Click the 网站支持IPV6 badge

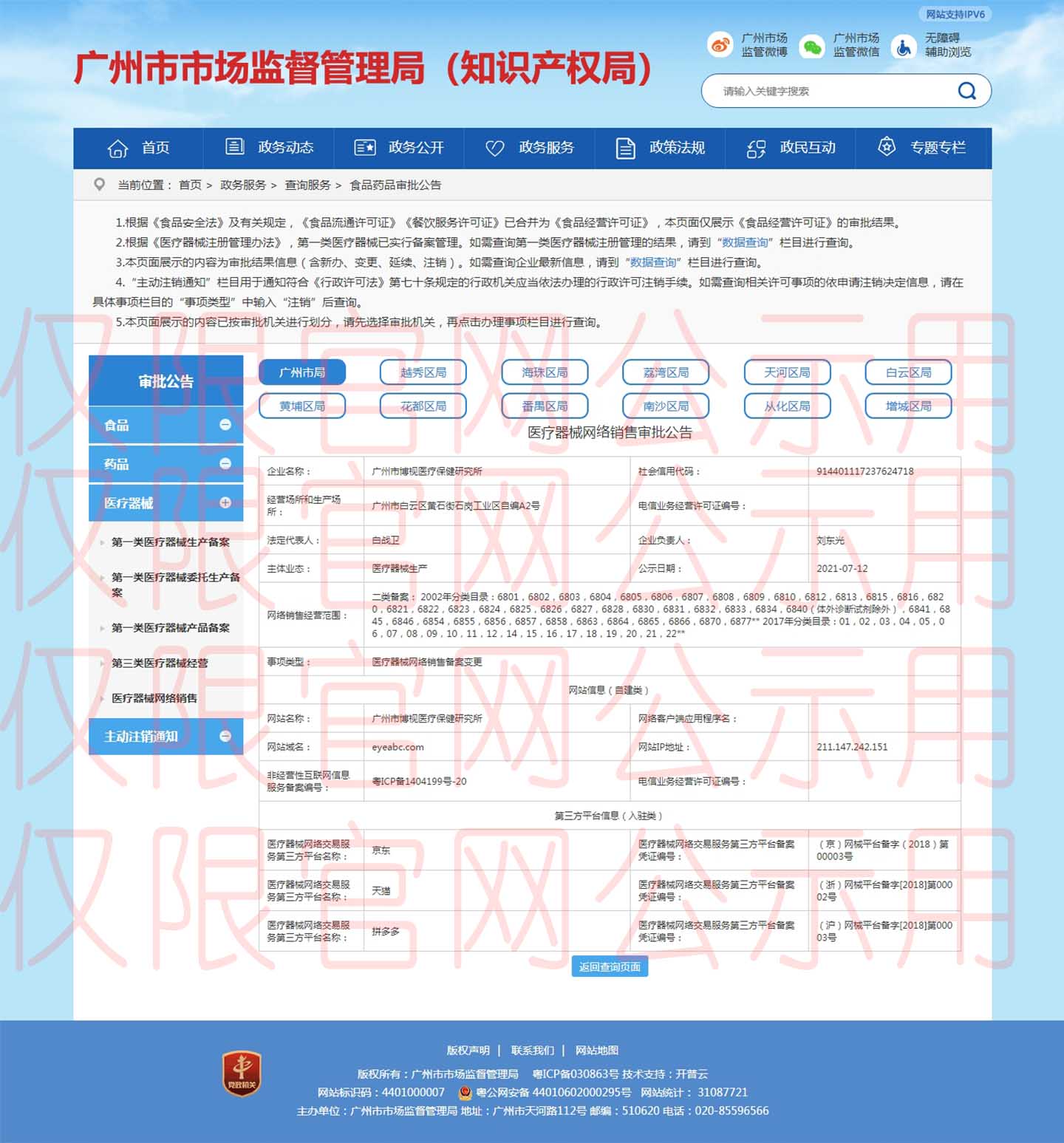955,14
